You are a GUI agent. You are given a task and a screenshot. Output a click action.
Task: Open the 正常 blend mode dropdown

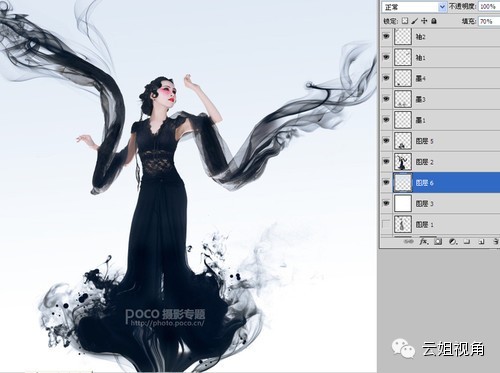coord(414,7)
